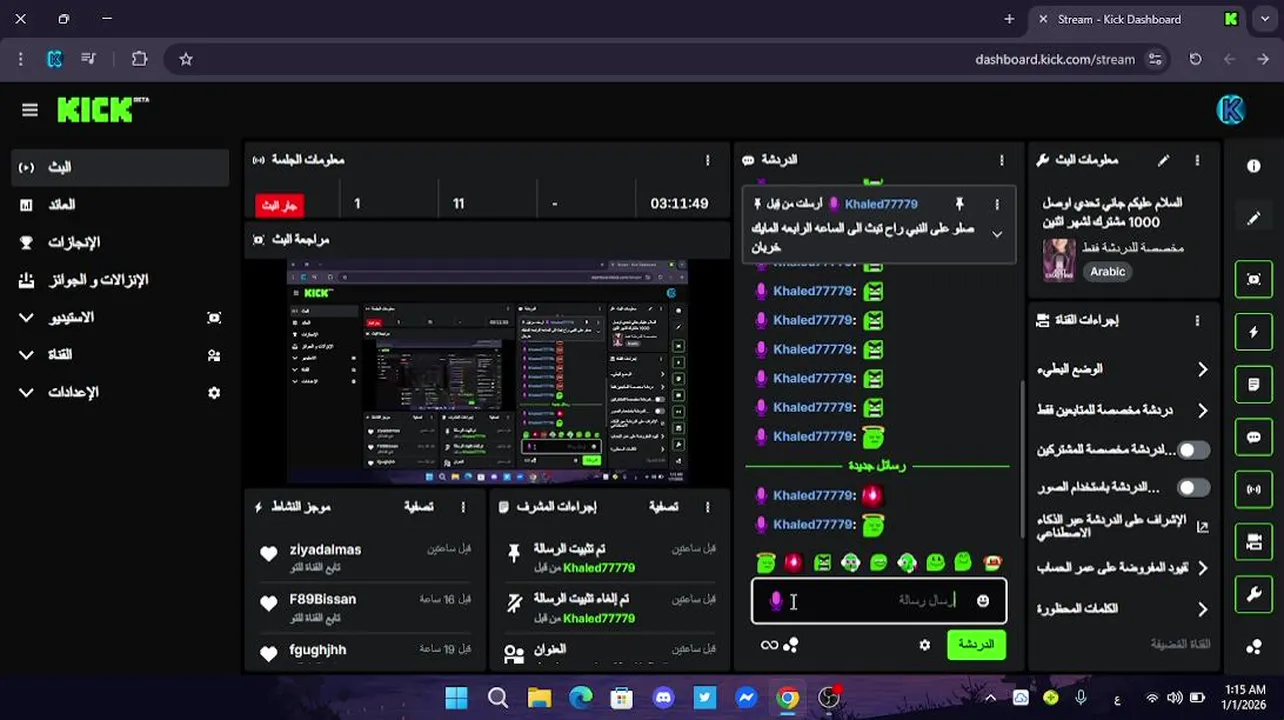Toggle the stream preview widget icon in right toolbar
This screenshot has height=720, width=1284.
click(1253, 279)
